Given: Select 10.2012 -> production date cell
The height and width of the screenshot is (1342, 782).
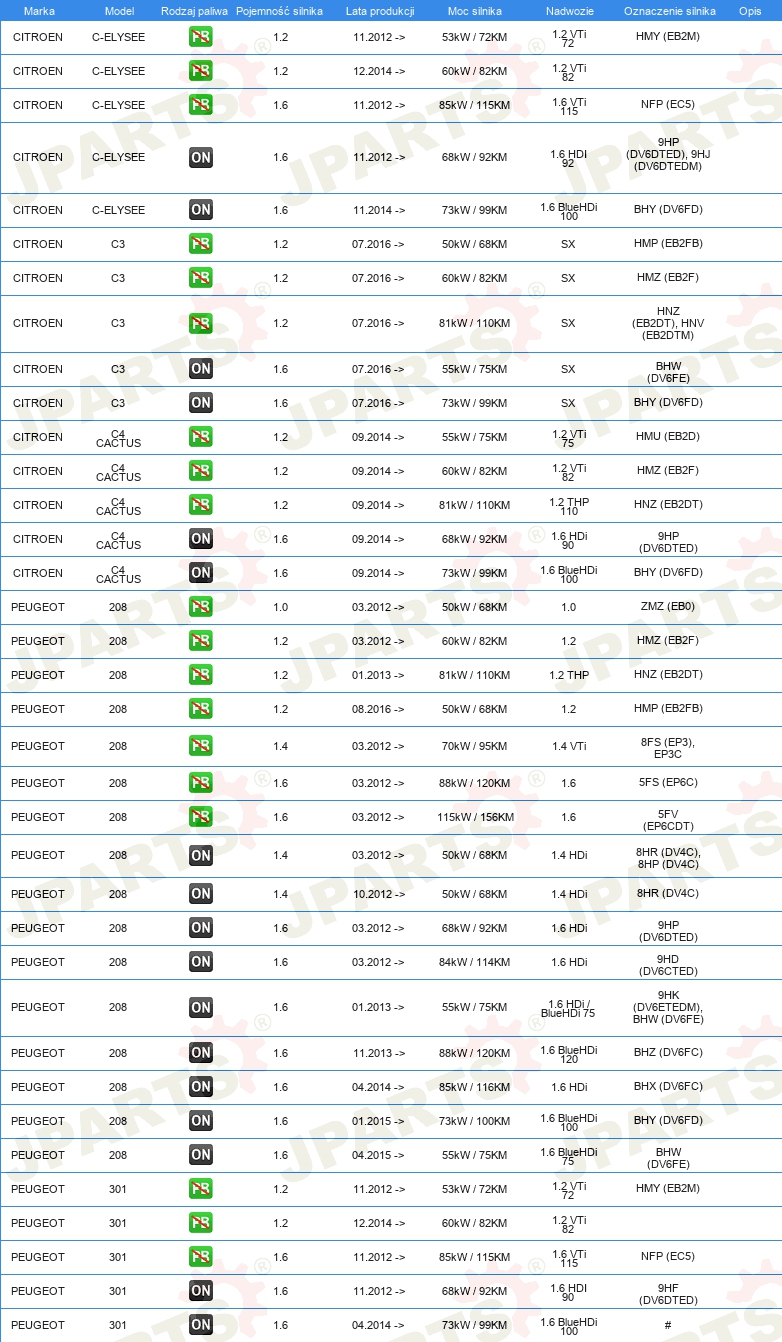Looking at the screenshot, I should click(x=379, y=894).
